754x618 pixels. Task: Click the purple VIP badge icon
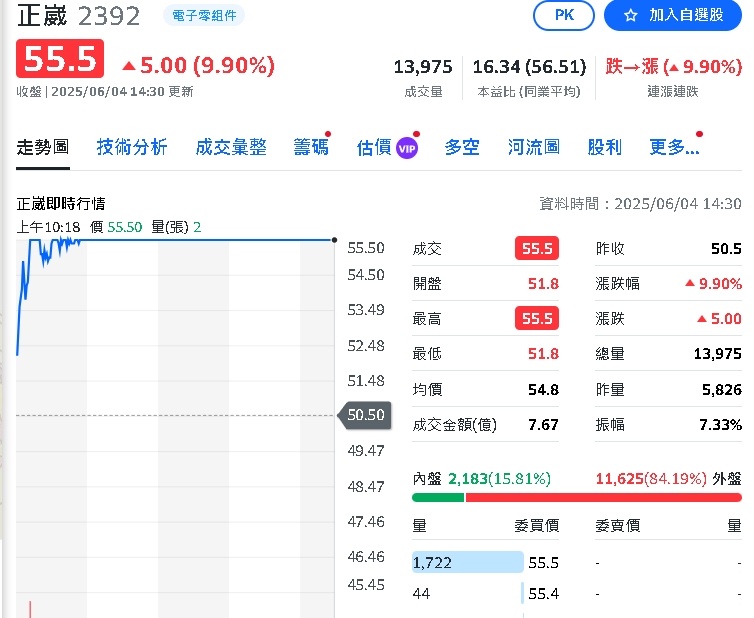click(x=407, y=148)
